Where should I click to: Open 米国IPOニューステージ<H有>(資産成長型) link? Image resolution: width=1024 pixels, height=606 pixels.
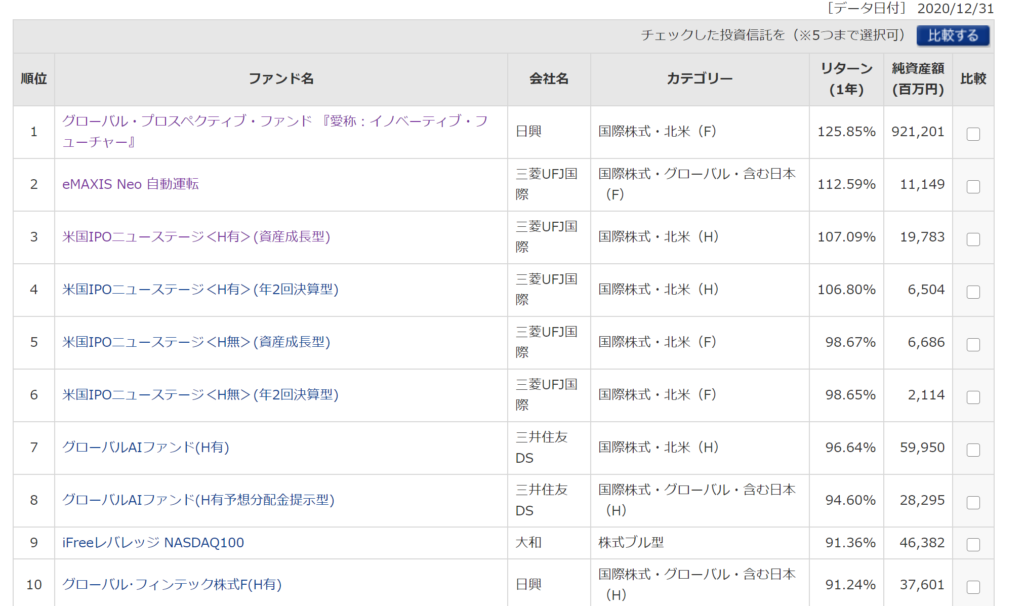[196, 236]
